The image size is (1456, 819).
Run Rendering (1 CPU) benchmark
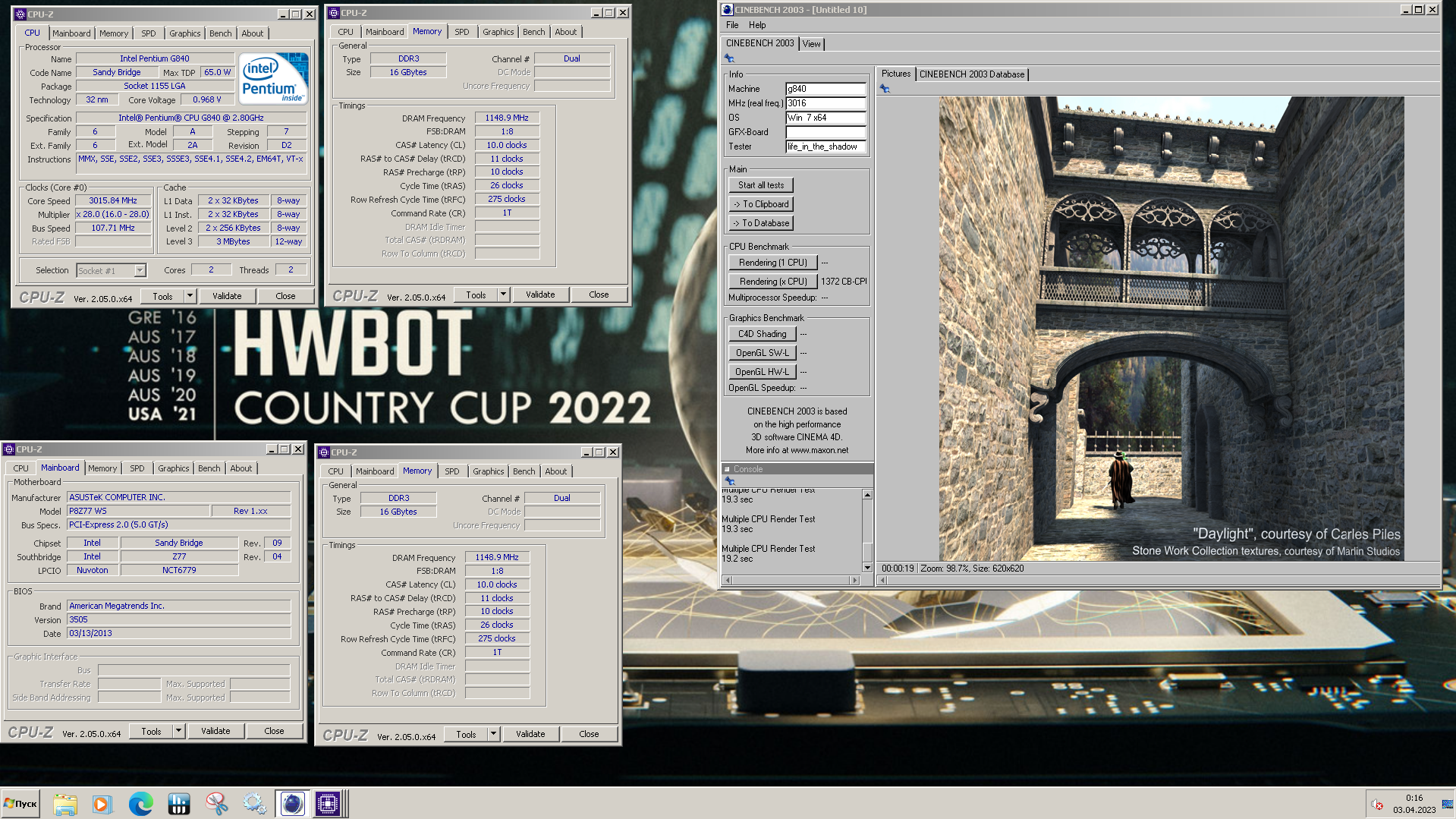(773, 263)
